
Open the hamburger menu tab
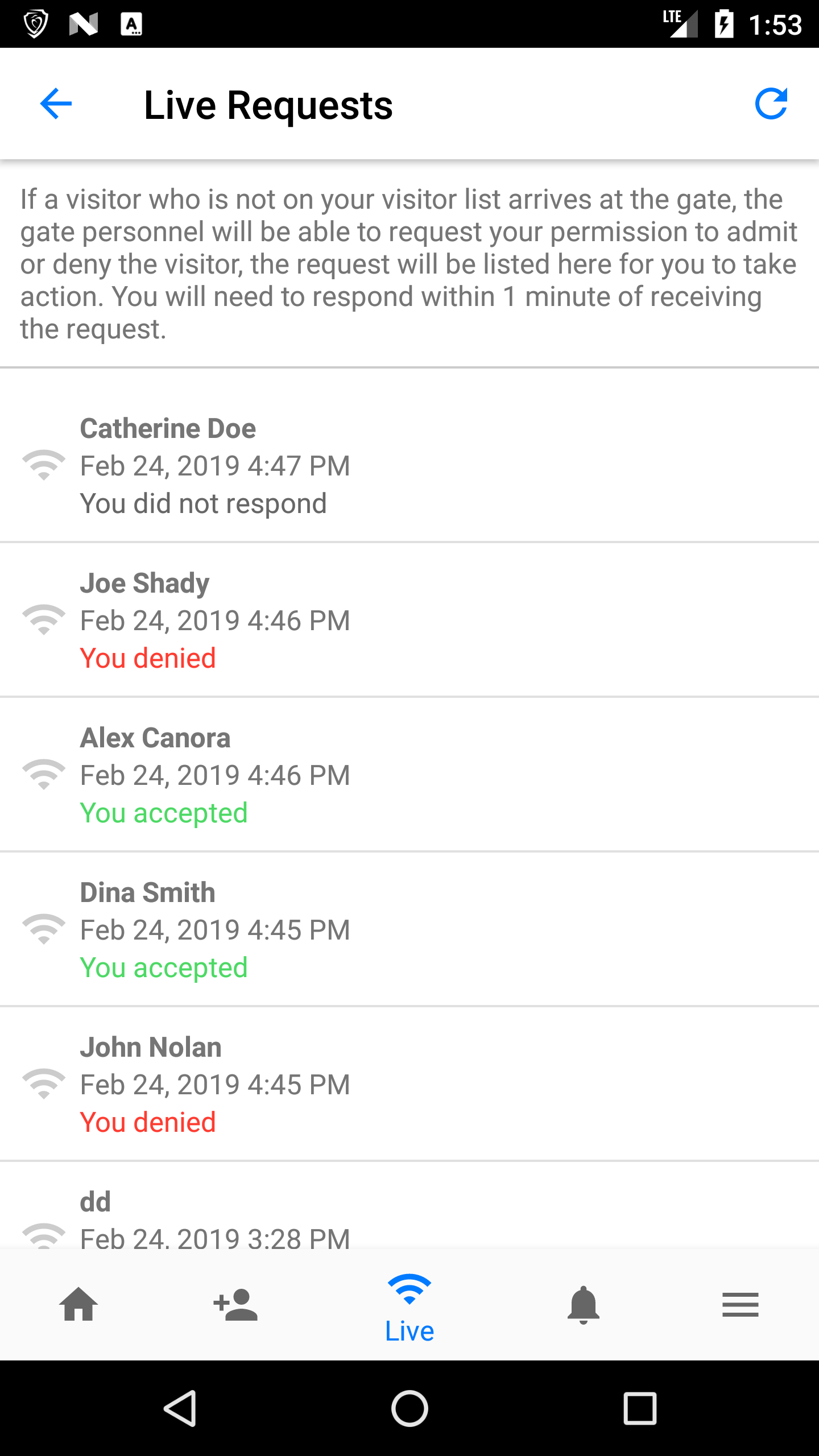pos(740,1304)
